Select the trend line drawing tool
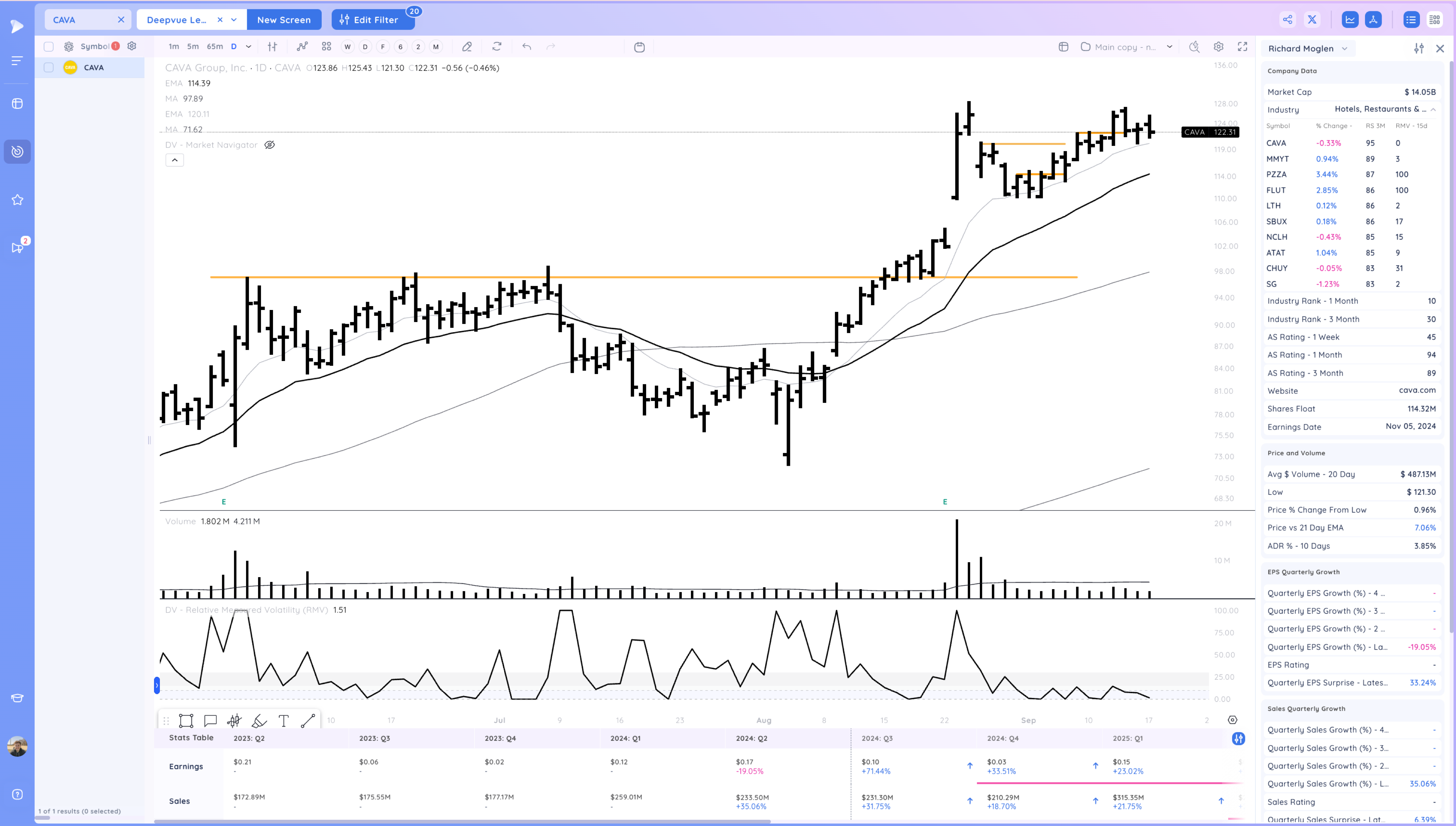 coord(308,720)
